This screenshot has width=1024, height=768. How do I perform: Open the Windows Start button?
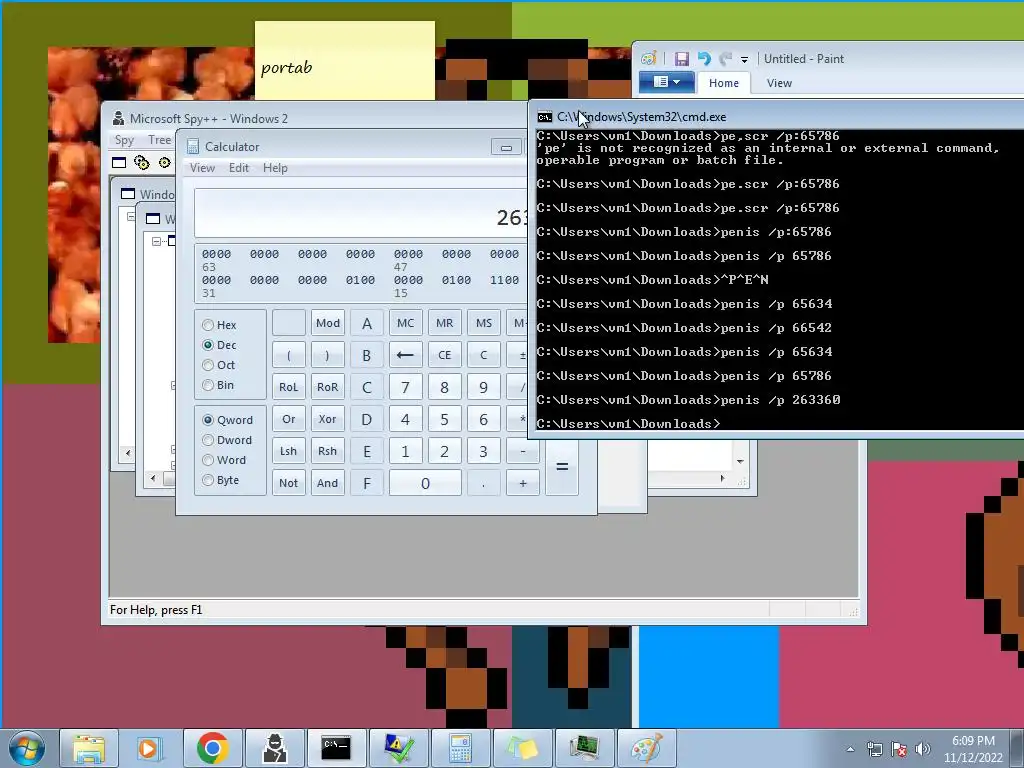(27, 748)
